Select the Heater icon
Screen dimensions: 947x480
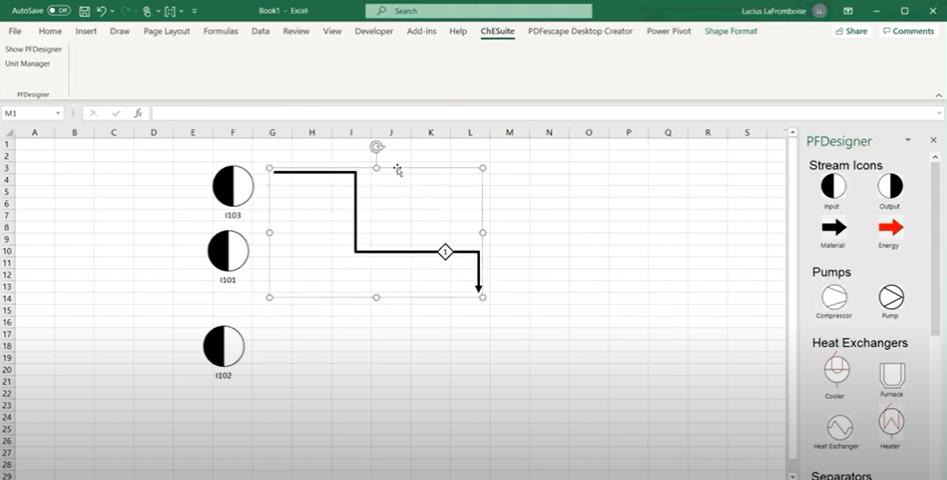(x=891, y=421)
